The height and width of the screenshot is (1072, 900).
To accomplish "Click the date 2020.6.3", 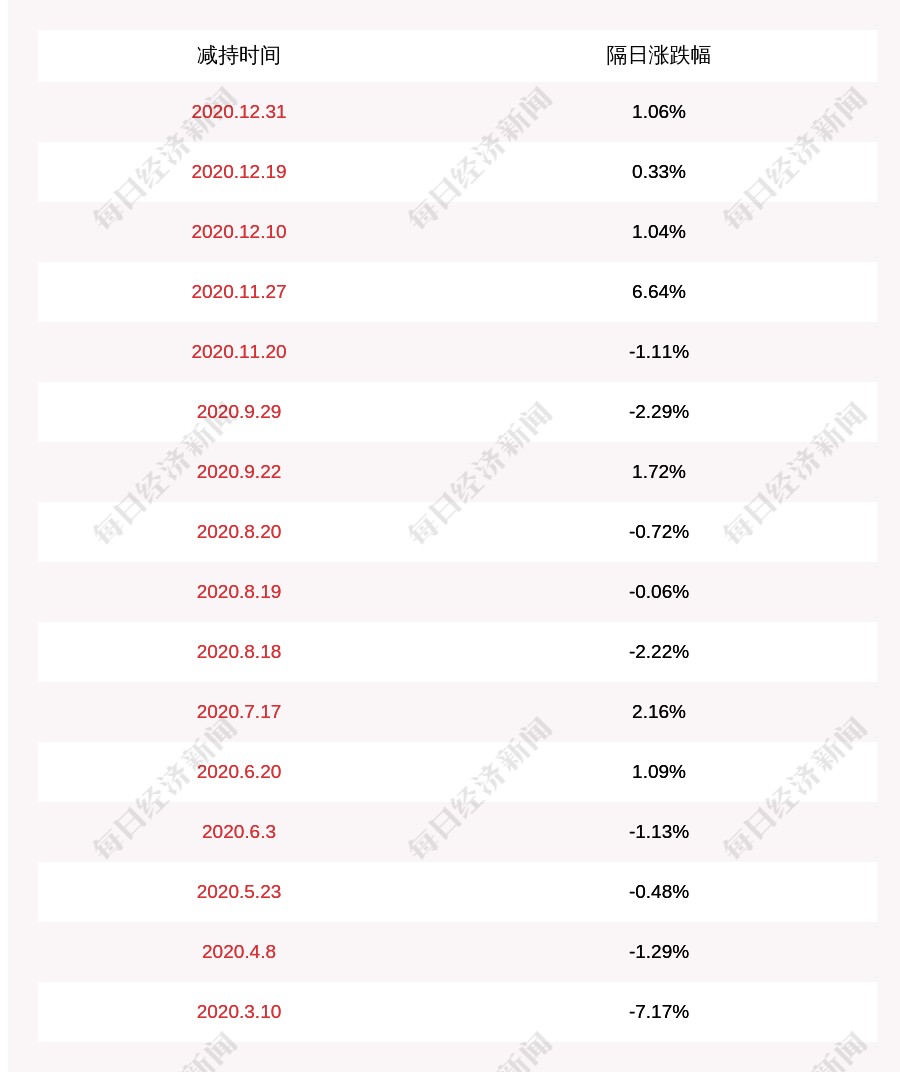I will (x=238, y=832).
